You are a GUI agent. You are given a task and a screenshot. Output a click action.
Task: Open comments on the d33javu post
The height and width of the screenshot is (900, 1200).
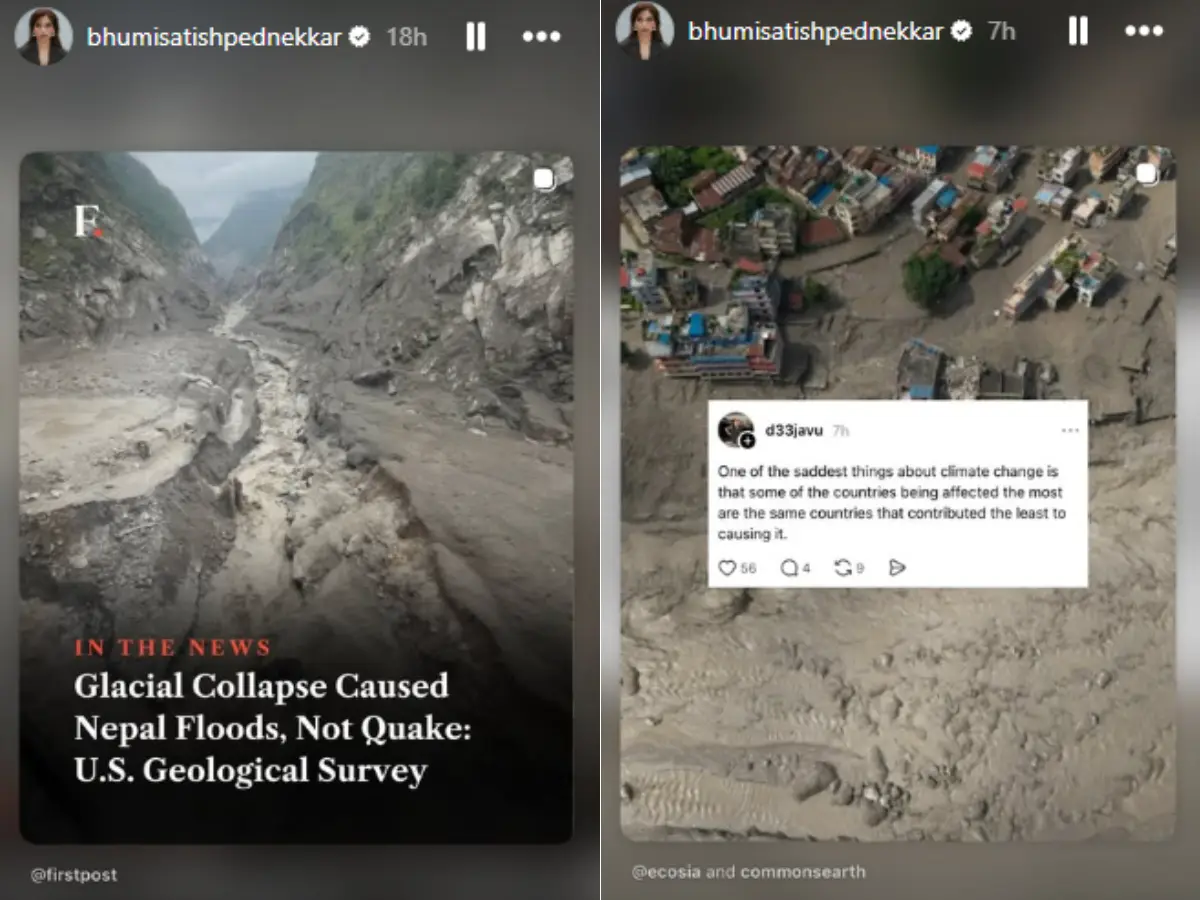(788, 567)
